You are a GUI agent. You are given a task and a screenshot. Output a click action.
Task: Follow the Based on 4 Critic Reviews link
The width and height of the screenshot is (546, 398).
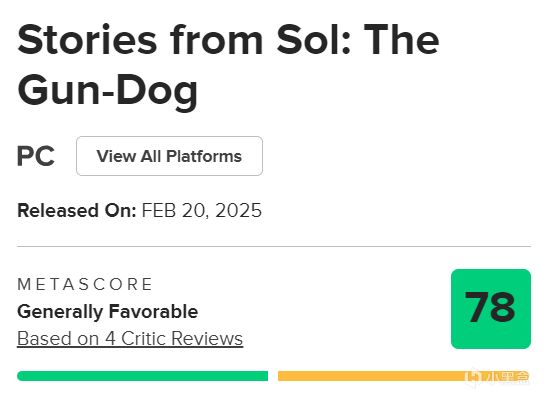(x=130, y=338)
